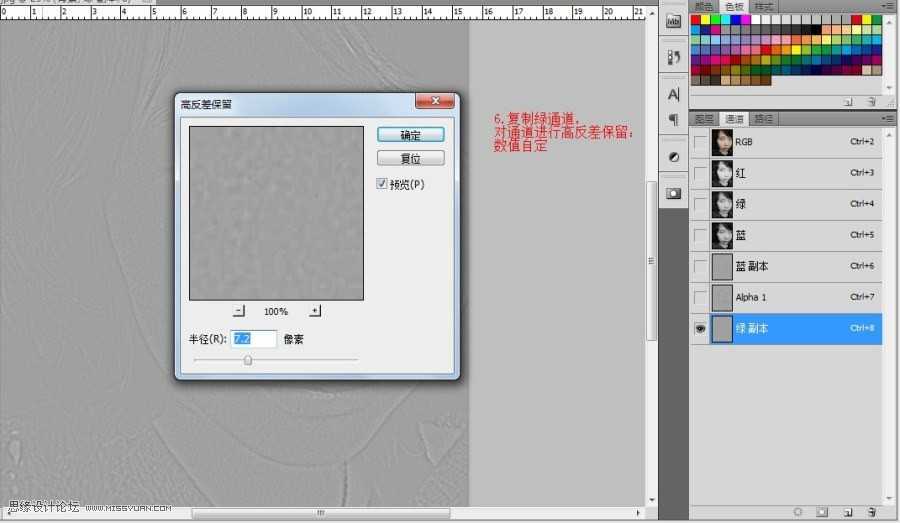This screenshot has width=900, height=523.
Task: Select the 蓝 副本 channel row
Action: tap(786, 266)
